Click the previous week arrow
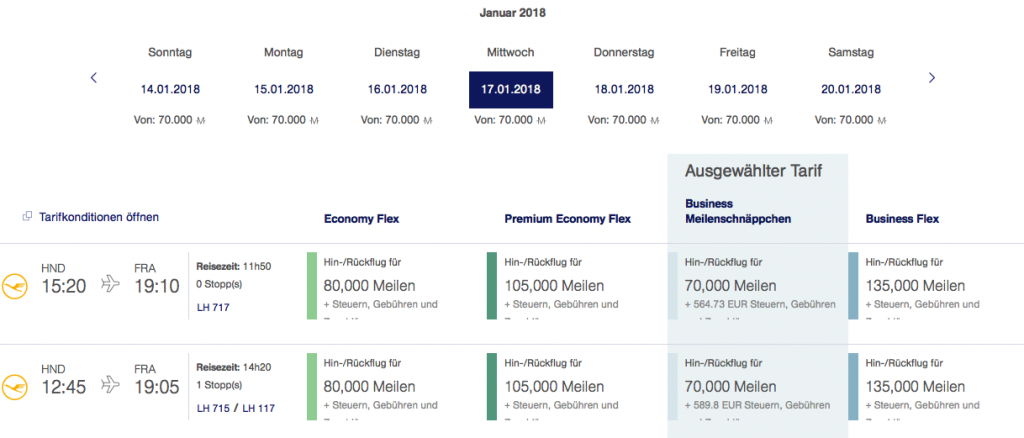Viewport: 1024px width, 438px height. click(94, 77)
